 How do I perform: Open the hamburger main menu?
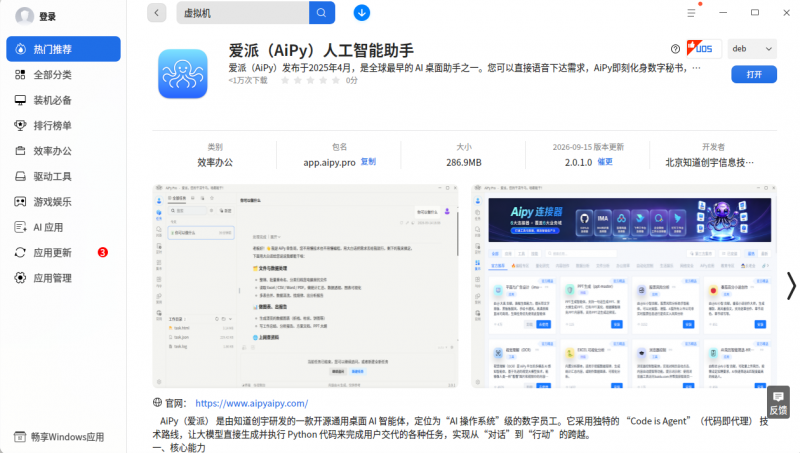coord(691,13)
